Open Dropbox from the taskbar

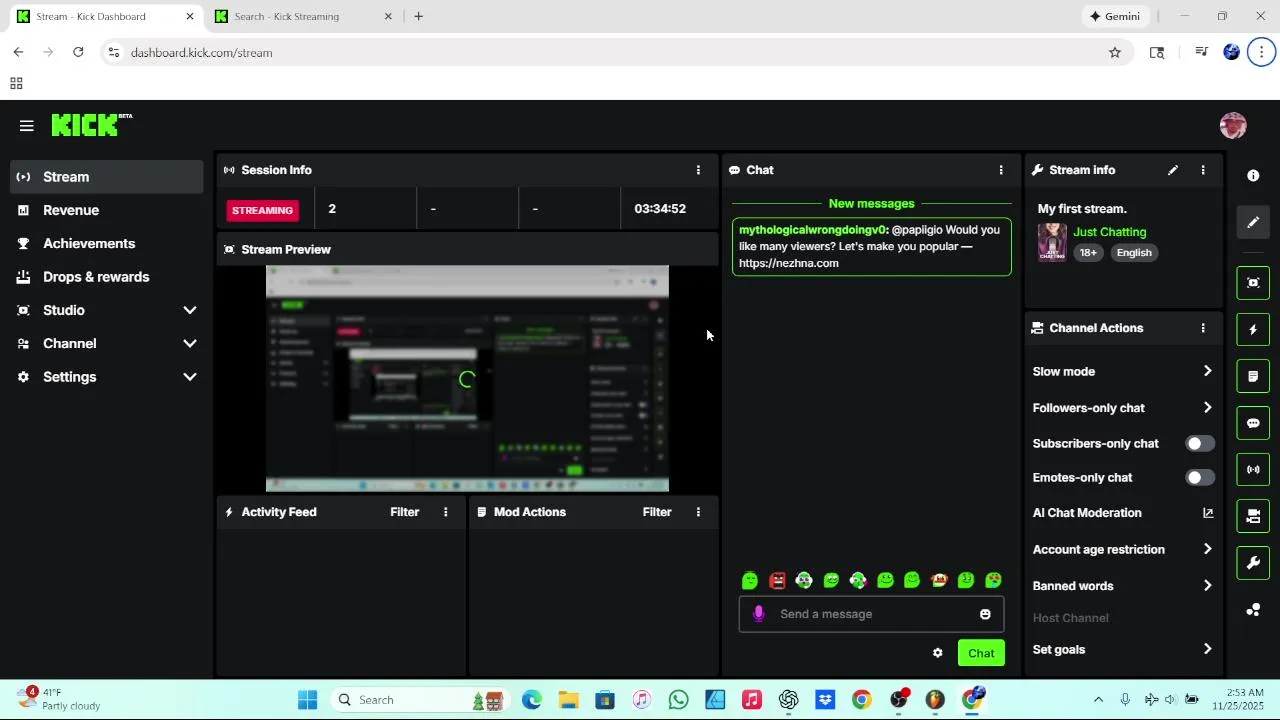tap(825, 700)
